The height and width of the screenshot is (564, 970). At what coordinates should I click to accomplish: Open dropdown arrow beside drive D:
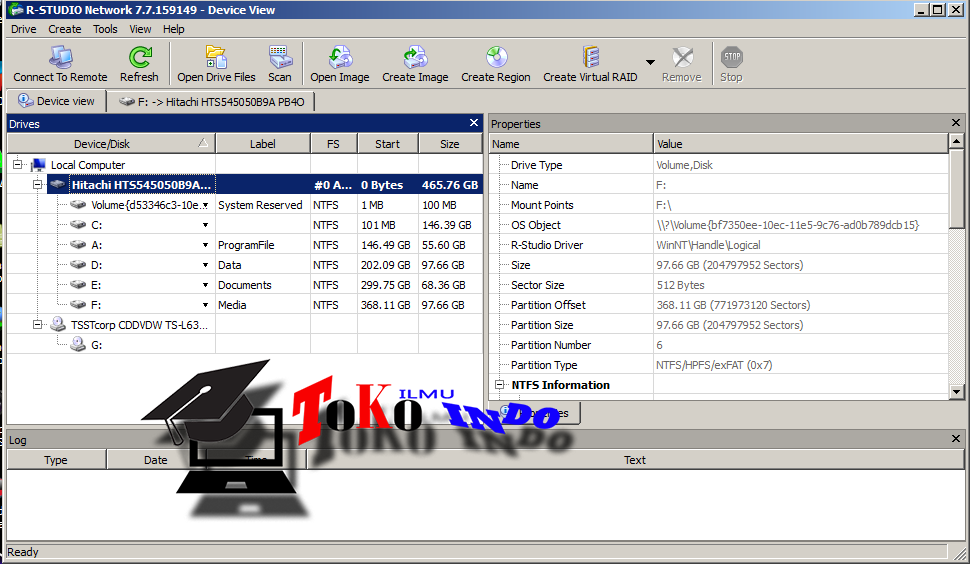tap(205, 265)
